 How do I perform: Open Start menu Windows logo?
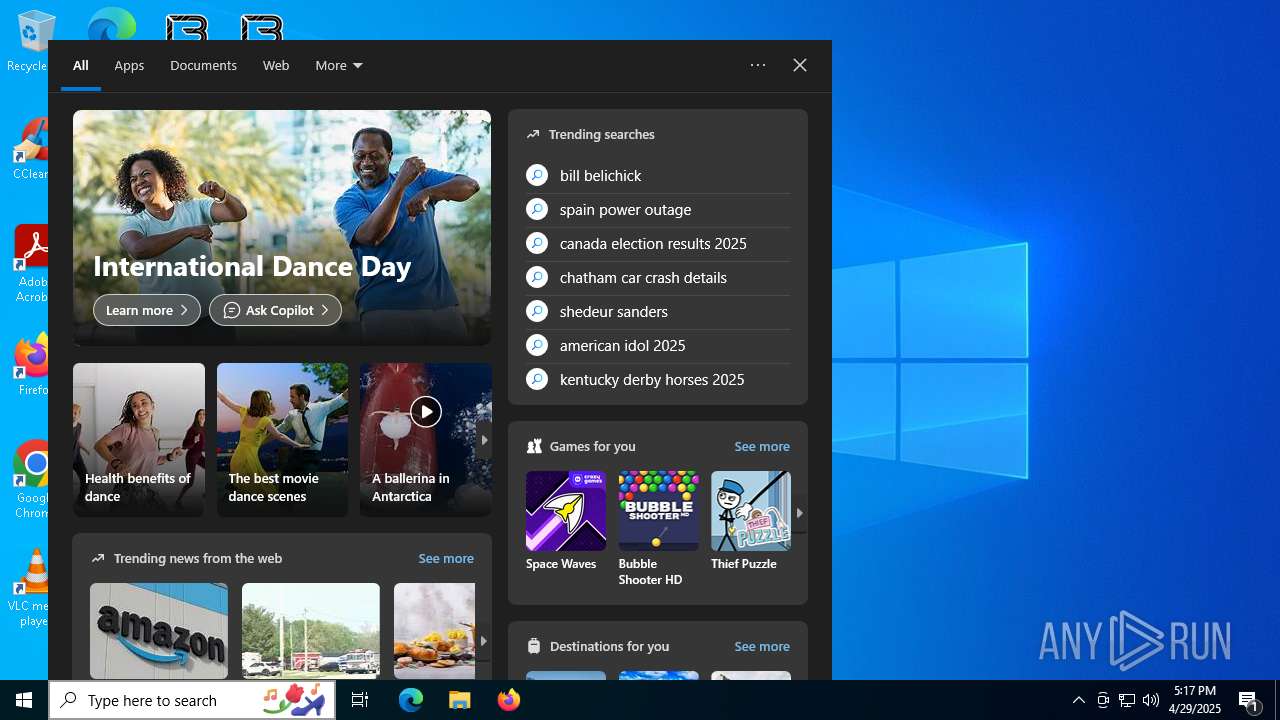click(24, 700)
